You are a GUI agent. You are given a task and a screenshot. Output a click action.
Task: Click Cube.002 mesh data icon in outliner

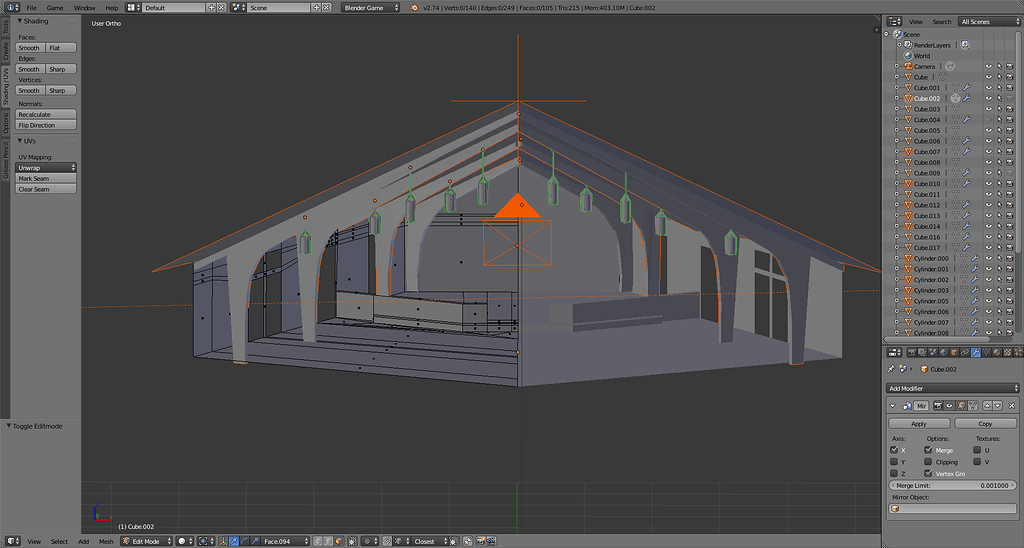click(955, 98)
